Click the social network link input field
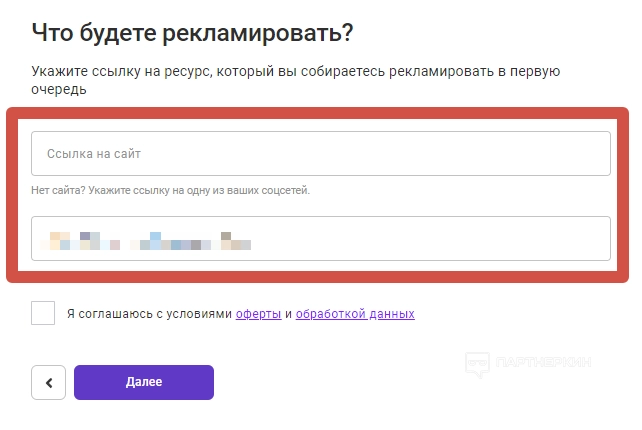The width and height of the screenshot is (642, 430). click(x=320, y=239)
